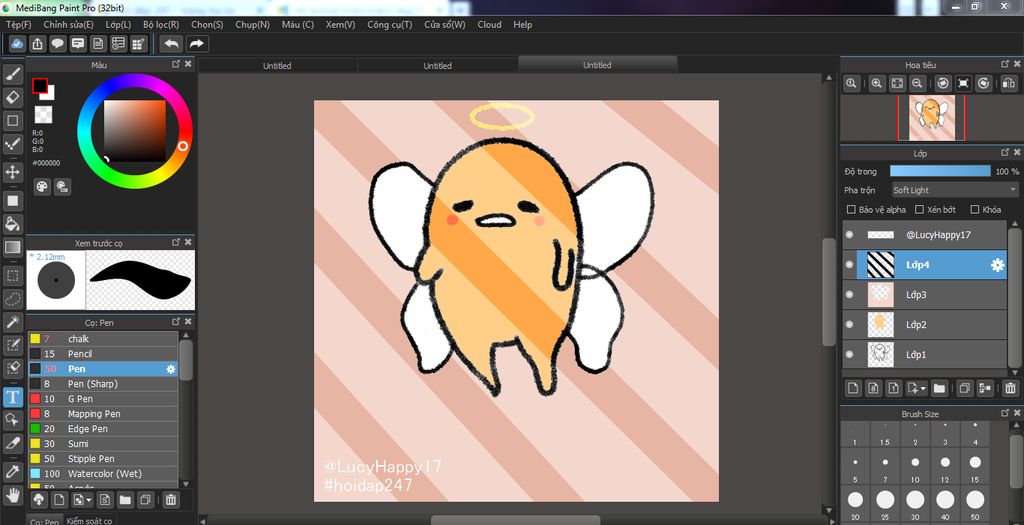Click the Redo arrow
Screen dimensions: 1024x525
196,44
